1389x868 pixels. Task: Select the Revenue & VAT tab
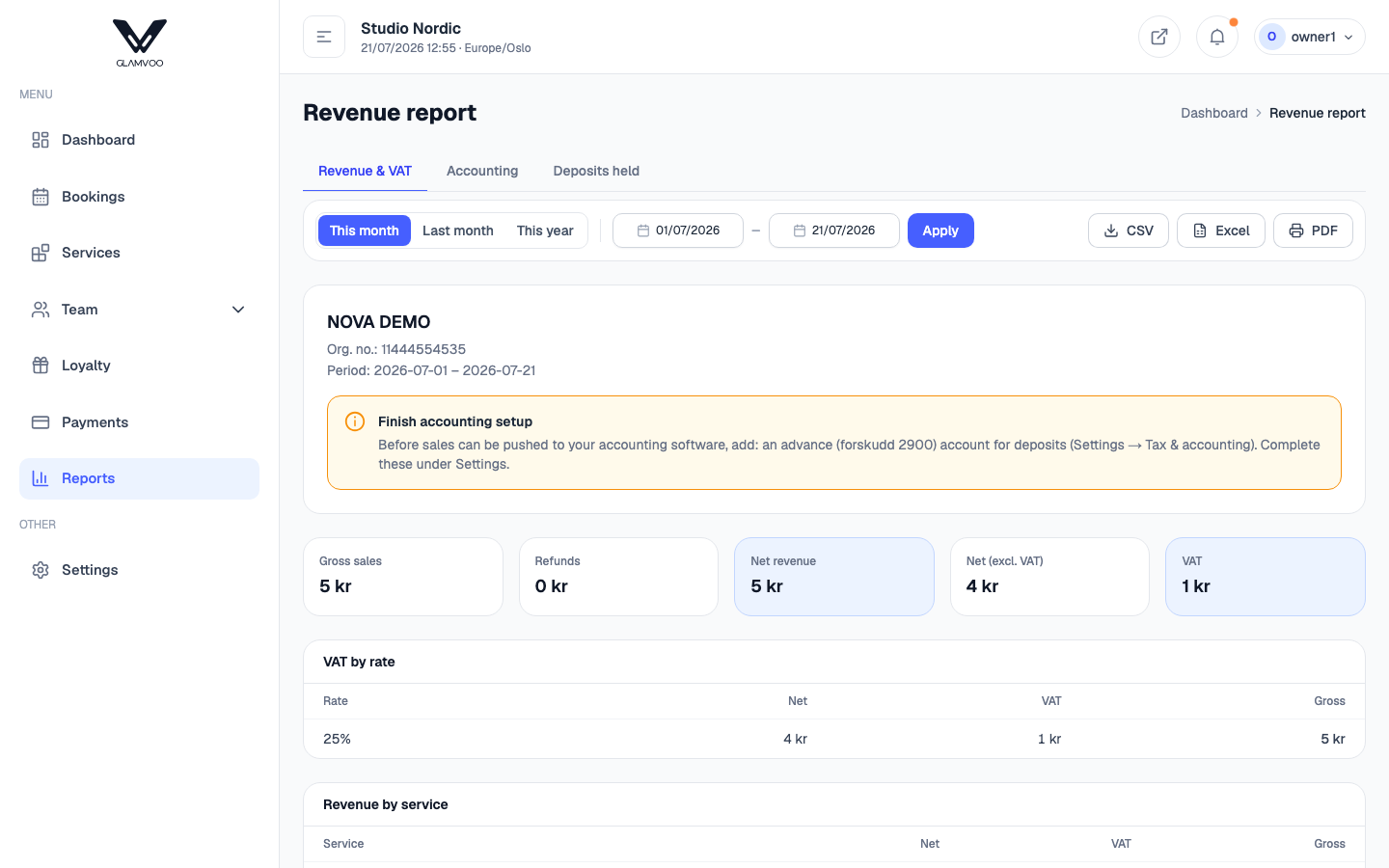(x=365, y=171)
